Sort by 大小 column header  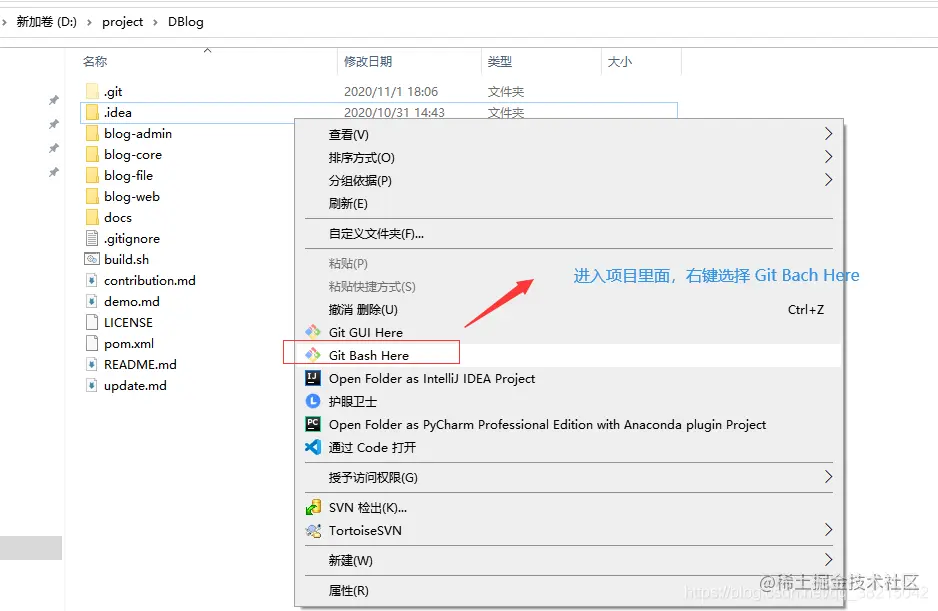click(x=619, y=61)
